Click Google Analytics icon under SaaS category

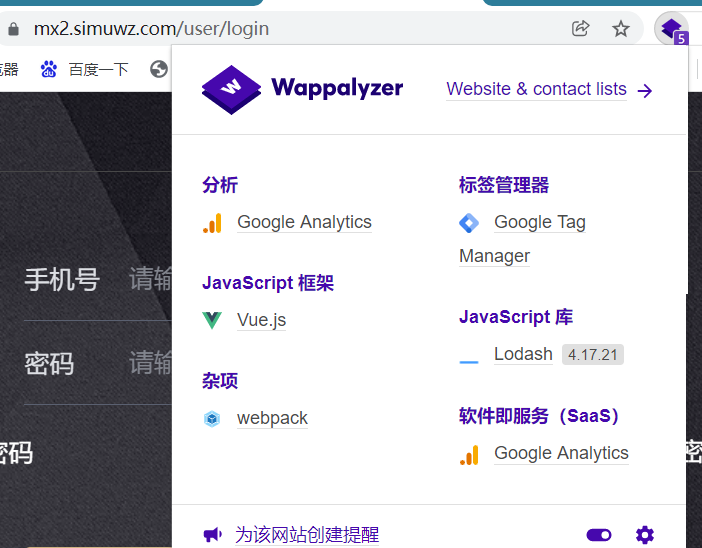[x=469, y=455]
